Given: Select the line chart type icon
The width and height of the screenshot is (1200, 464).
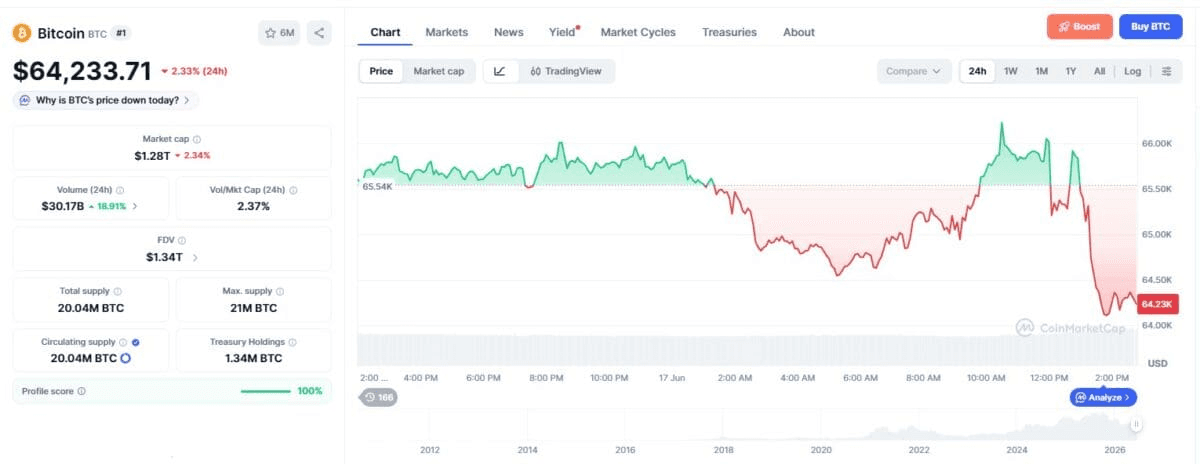Looking at the screenshot, I should click(x=500, y=71).
